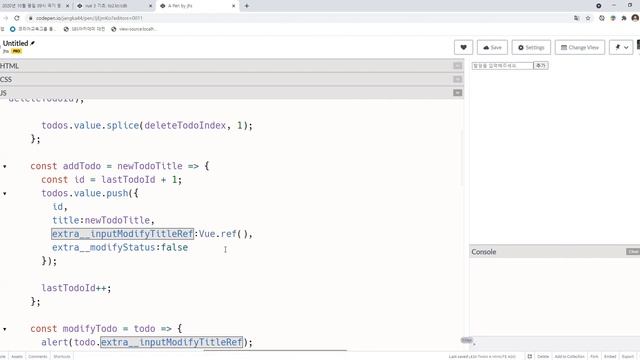Click the external-link icon in footer
The width and height of the screenshot is (640, 360).
click(x=529, y=356)
